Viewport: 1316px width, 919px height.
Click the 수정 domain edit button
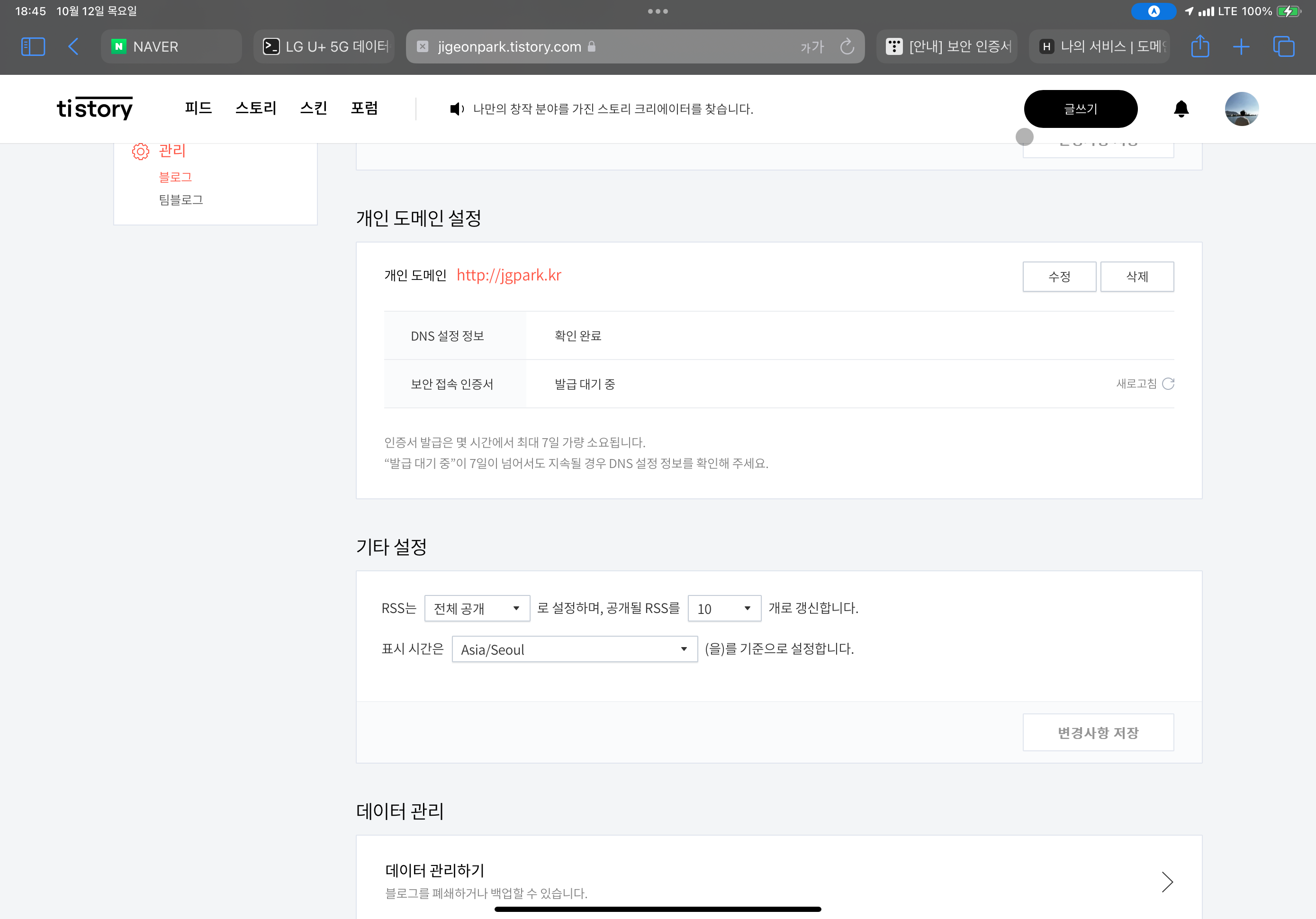1059,276
